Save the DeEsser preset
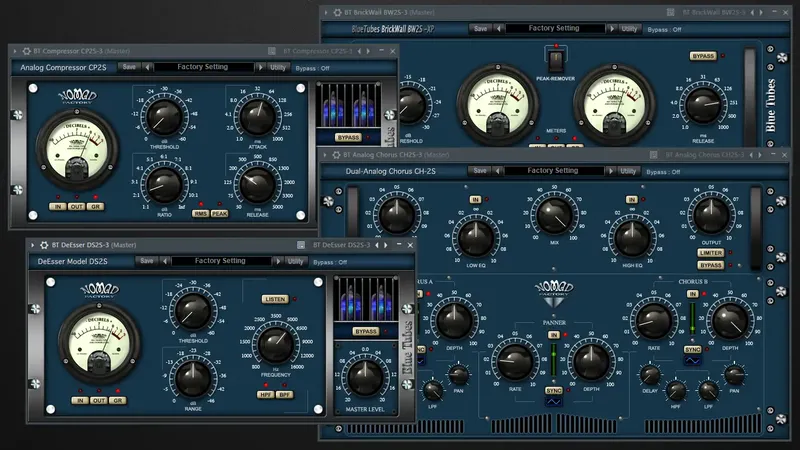Viewport: 800px width, 450px height. (x=147, y=261)
